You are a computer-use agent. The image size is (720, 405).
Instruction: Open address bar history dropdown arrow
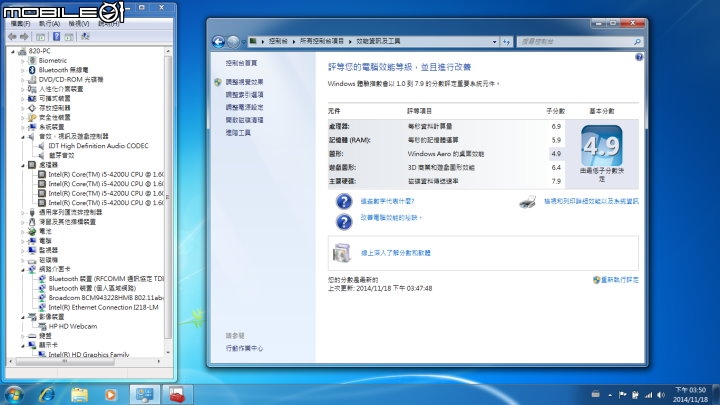point(495,42)
